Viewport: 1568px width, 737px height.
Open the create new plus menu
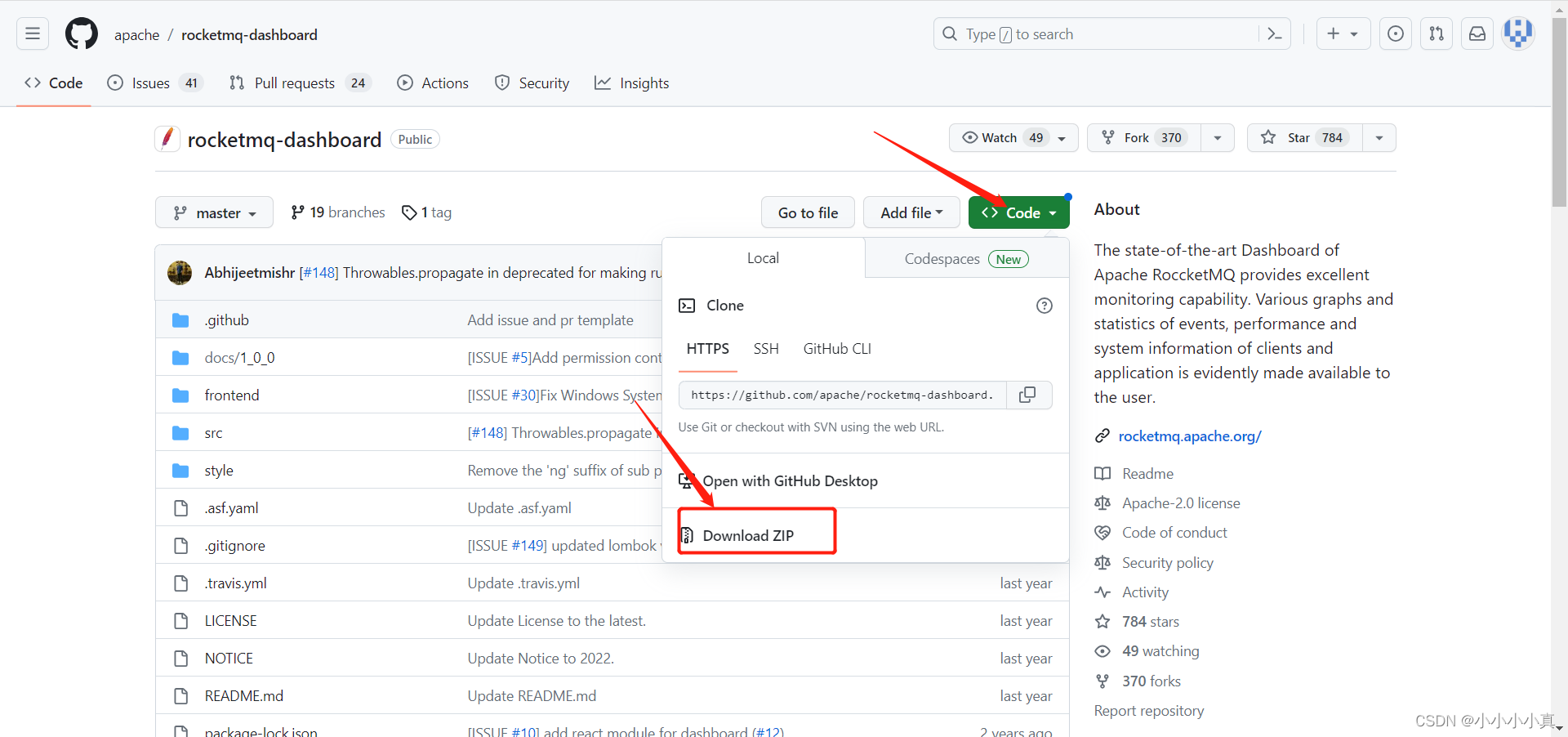pos(1343,33)
